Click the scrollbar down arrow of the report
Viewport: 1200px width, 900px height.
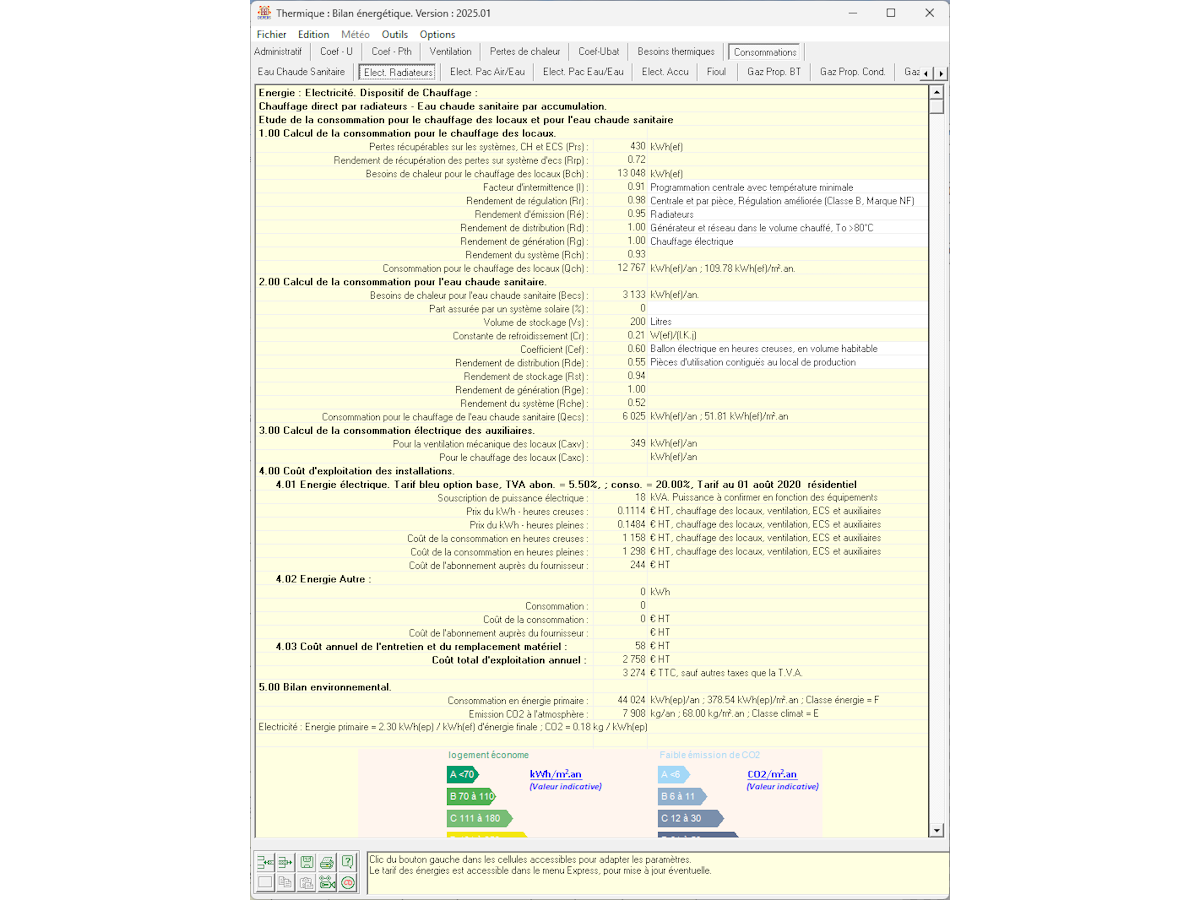pos(937,830)
